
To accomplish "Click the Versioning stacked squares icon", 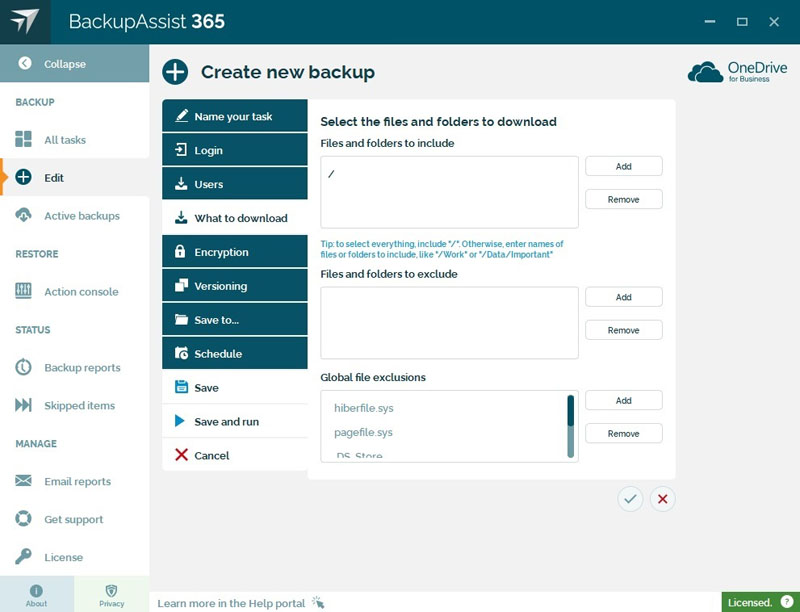I will (x=181, y=286).
